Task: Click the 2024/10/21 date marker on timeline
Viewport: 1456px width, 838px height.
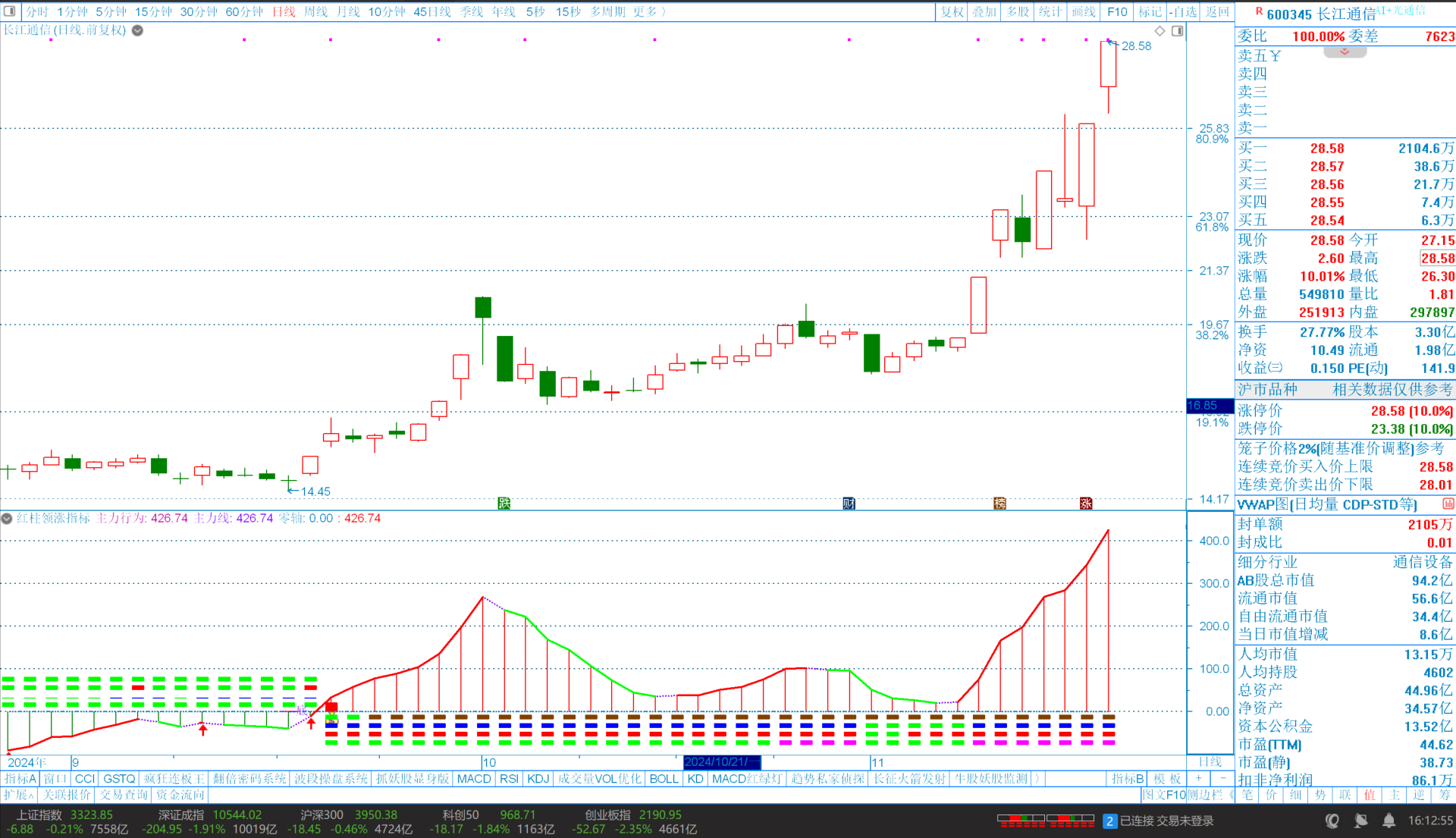Action: (x=721, y=762)
